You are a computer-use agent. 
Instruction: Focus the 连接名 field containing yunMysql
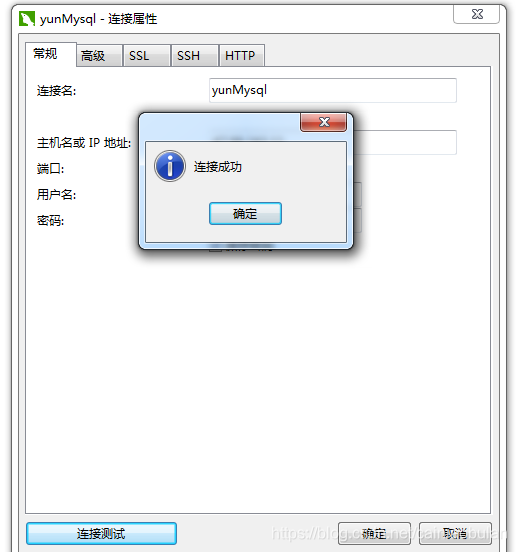(333, 90)
